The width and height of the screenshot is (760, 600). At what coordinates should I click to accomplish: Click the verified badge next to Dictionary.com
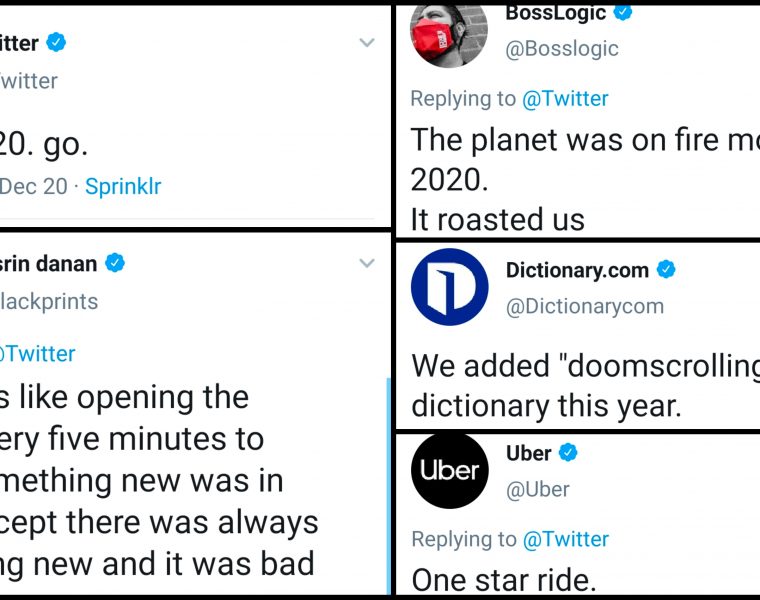click(x=666, y=270)
